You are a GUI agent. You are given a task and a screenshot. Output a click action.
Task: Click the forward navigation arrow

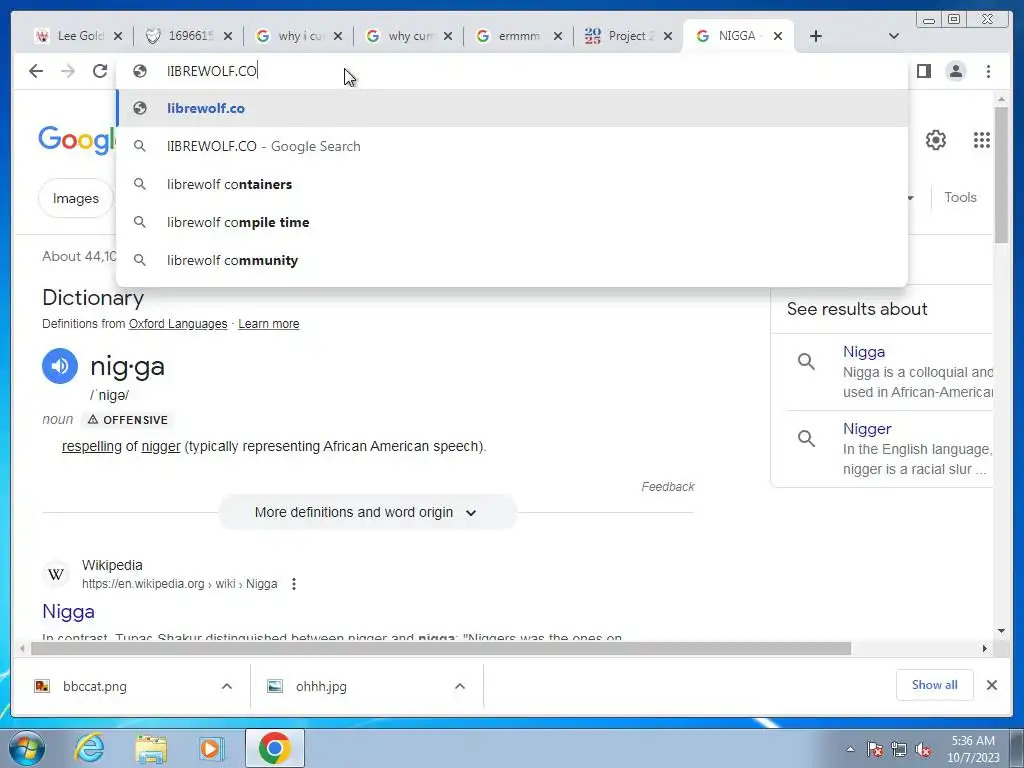pos(68,71)
